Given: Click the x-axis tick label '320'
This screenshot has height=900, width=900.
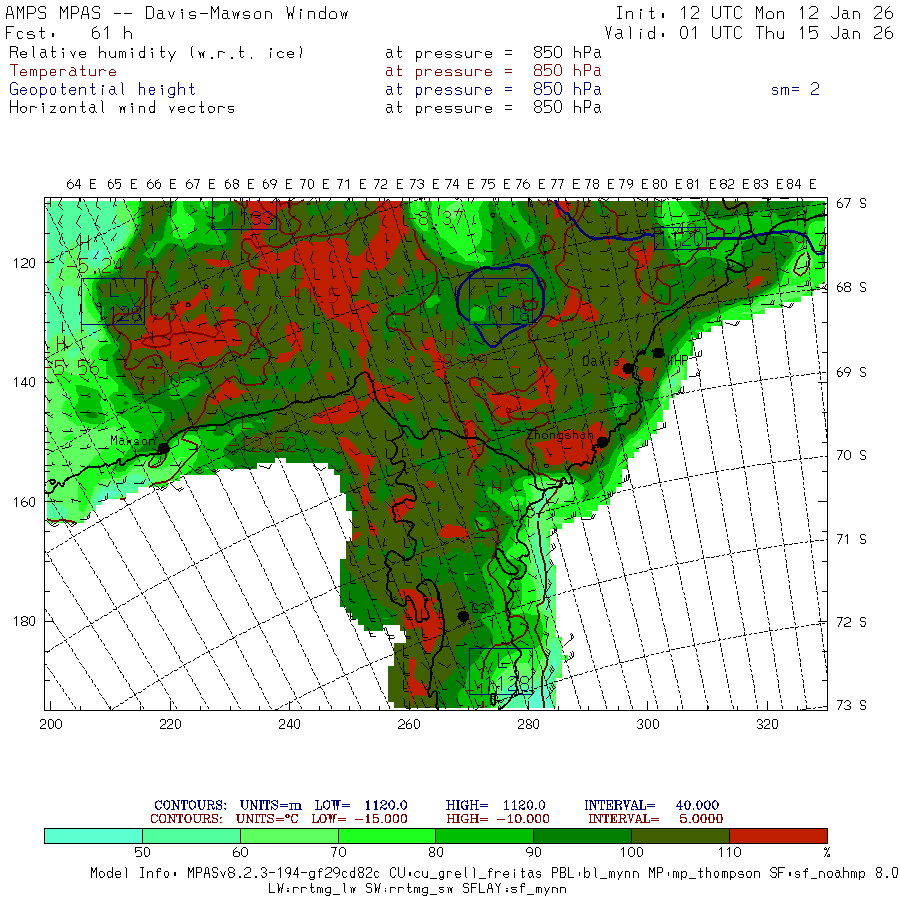Looking at the screenshot, I should click(767, 724).
